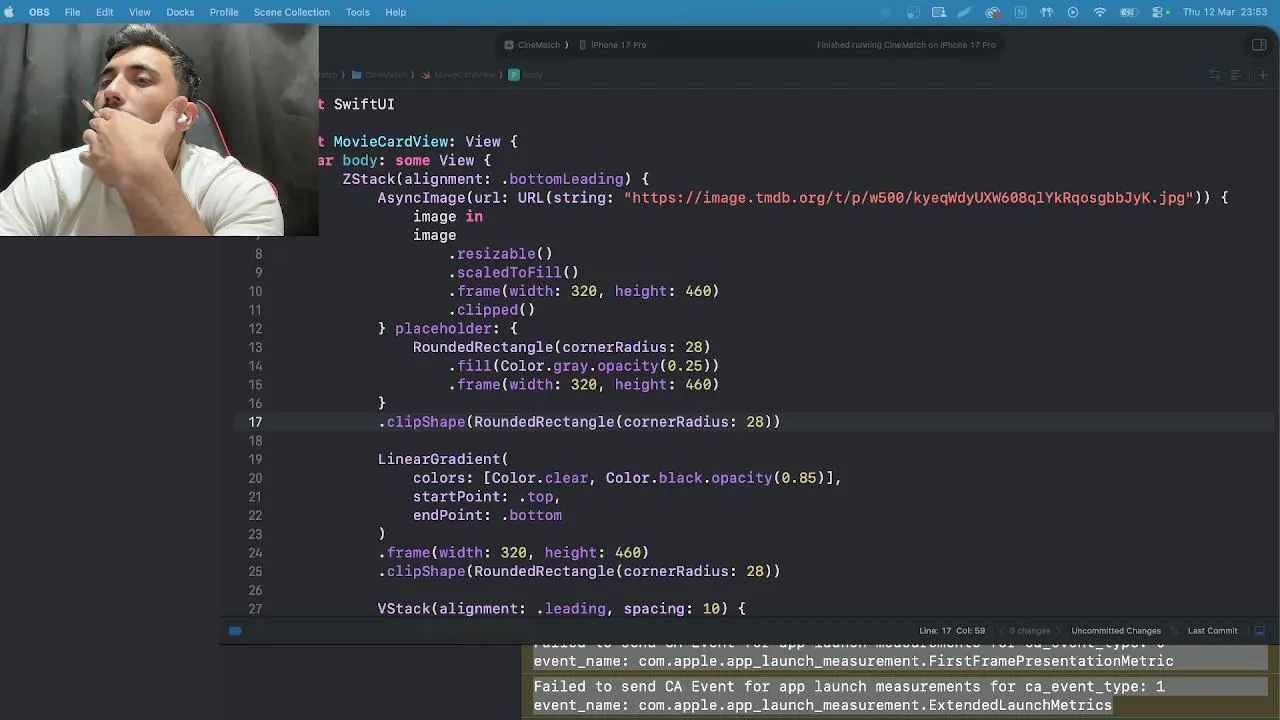Toggle the Xcode inspector panel icon
The height and width of the screenshot is (720, 1280).
pos(1259,45)
